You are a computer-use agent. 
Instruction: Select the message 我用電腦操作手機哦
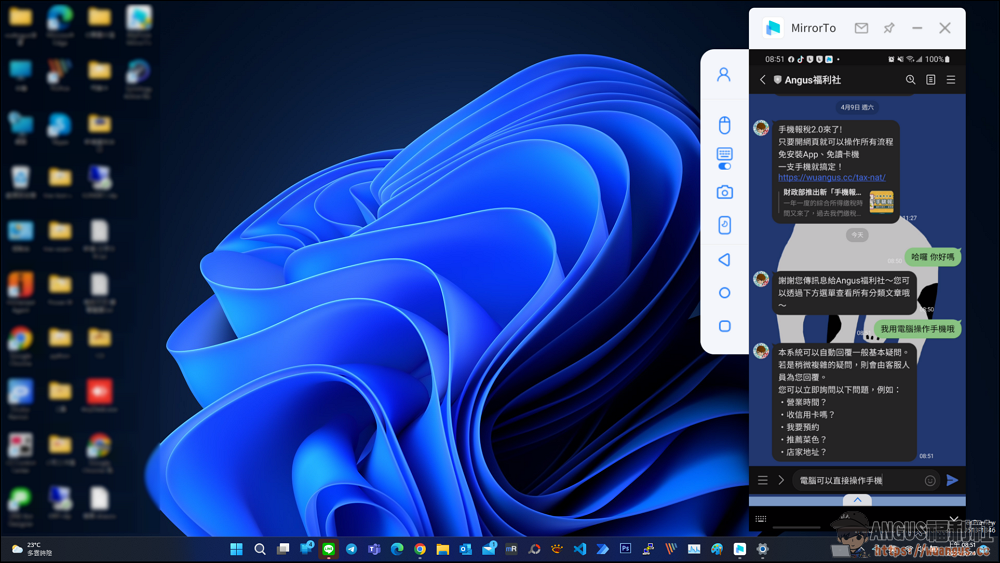tap(918, 329)
